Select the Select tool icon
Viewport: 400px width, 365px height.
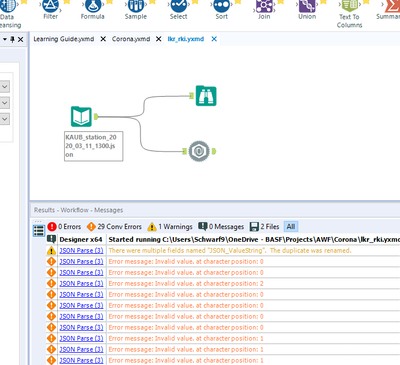point(179,5)
